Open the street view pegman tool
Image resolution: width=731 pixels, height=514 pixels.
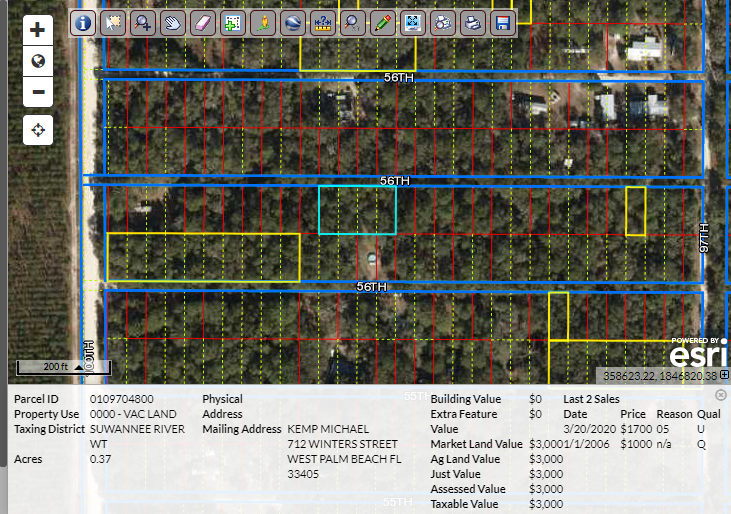tap(262, 22)
